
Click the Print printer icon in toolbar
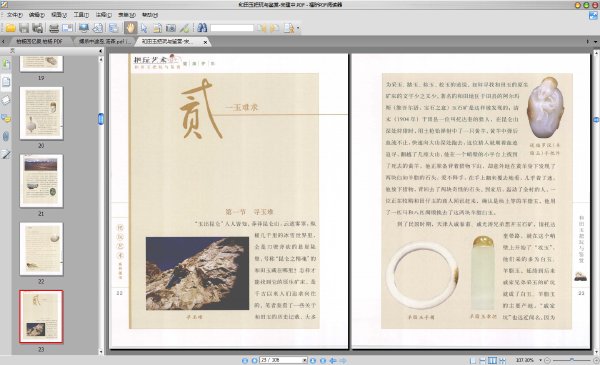pyautogui.click(x=54, y=28)
